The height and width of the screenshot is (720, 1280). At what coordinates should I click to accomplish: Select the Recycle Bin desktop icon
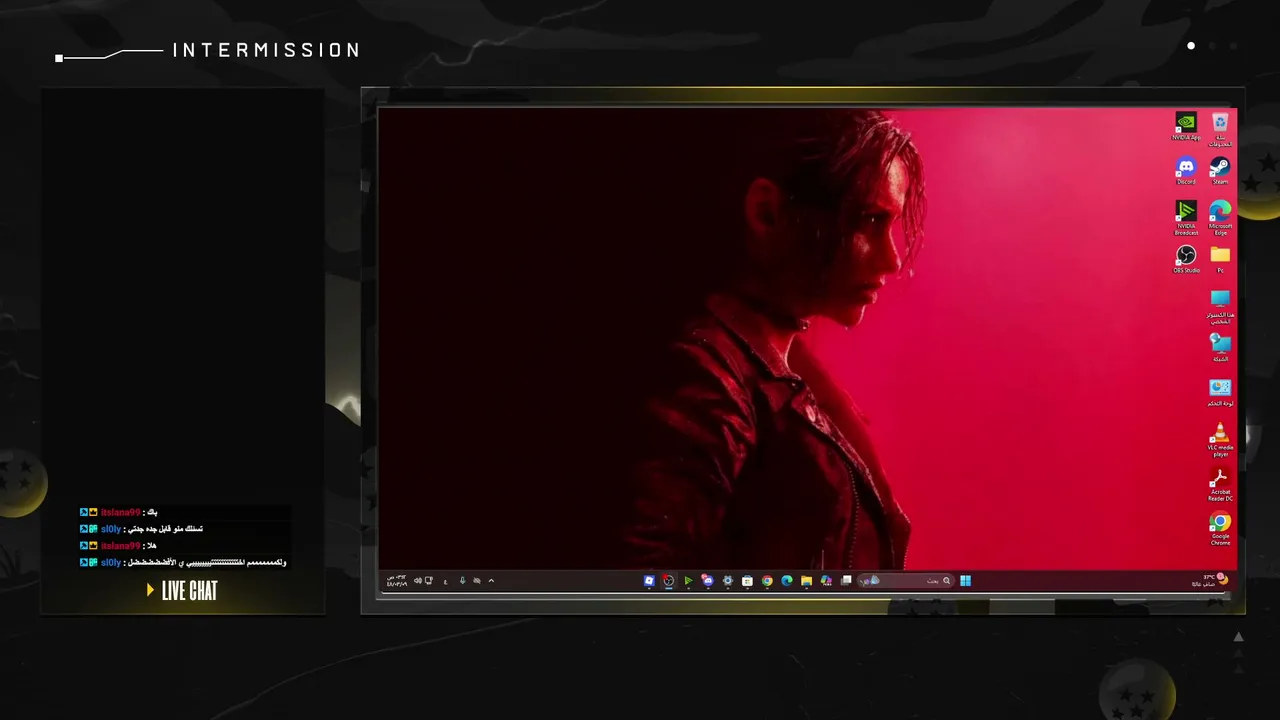coord(1220,129)
